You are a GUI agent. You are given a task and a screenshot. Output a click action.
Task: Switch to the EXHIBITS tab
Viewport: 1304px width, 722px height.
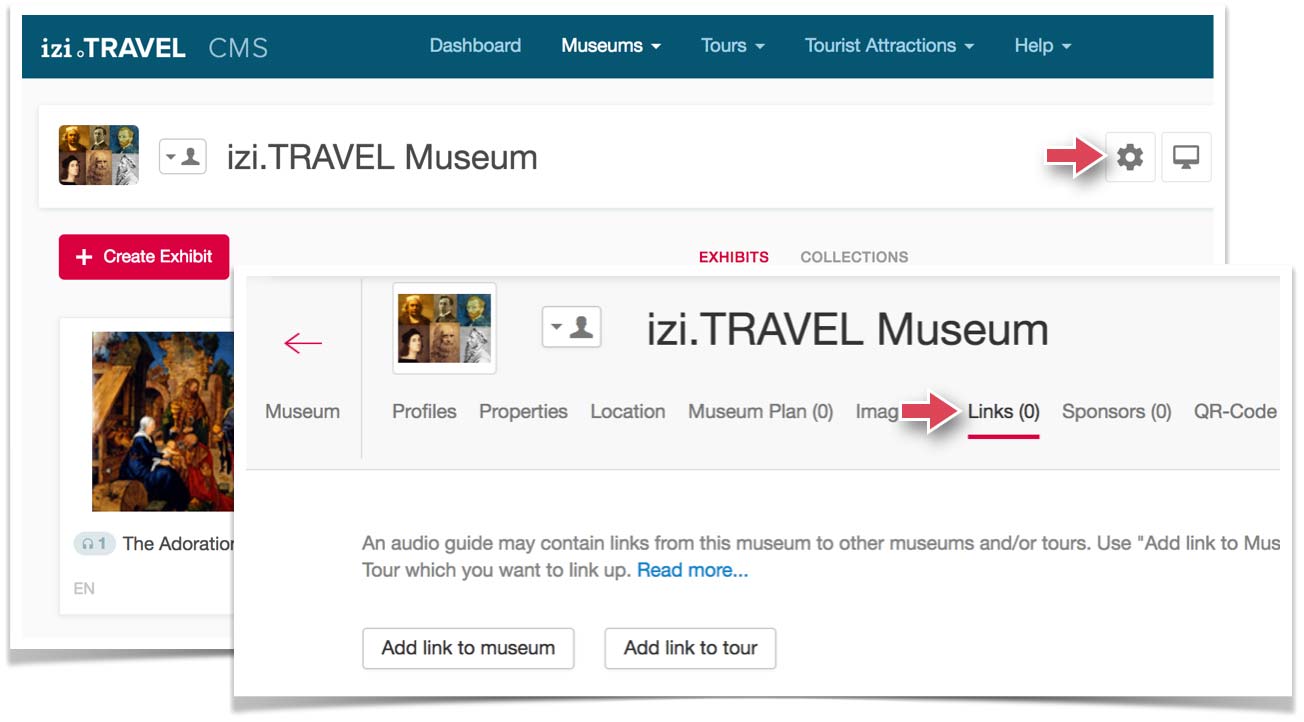point(734,257)
